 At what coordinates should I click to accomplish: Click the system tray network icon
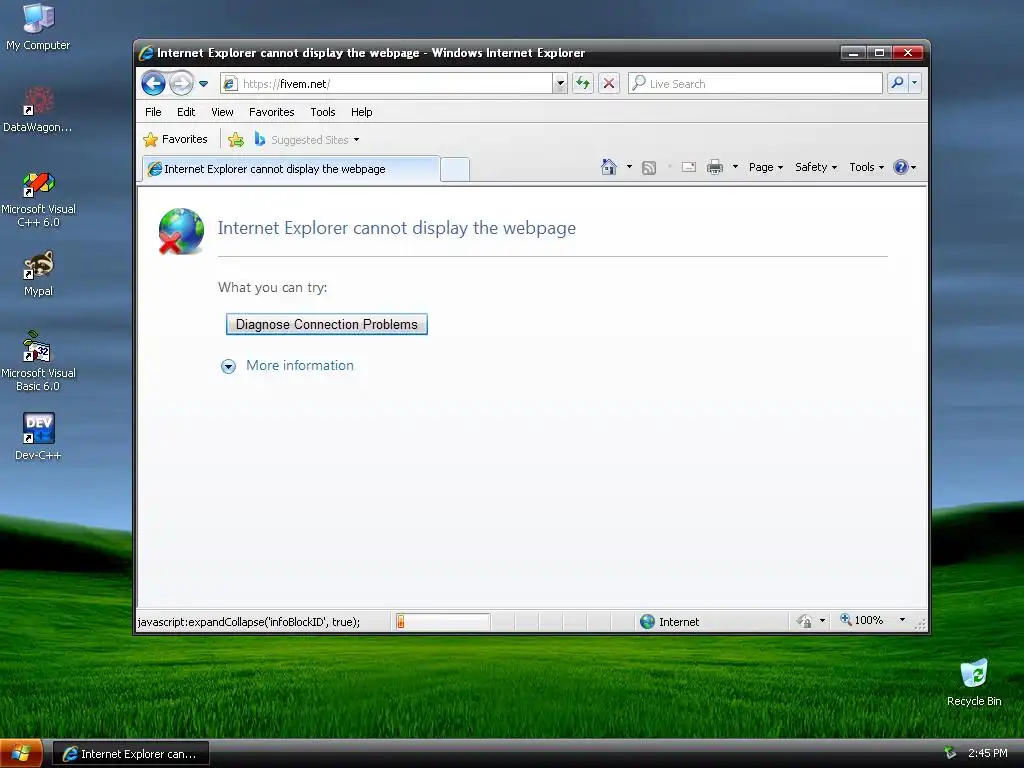(x=950, y=753)
